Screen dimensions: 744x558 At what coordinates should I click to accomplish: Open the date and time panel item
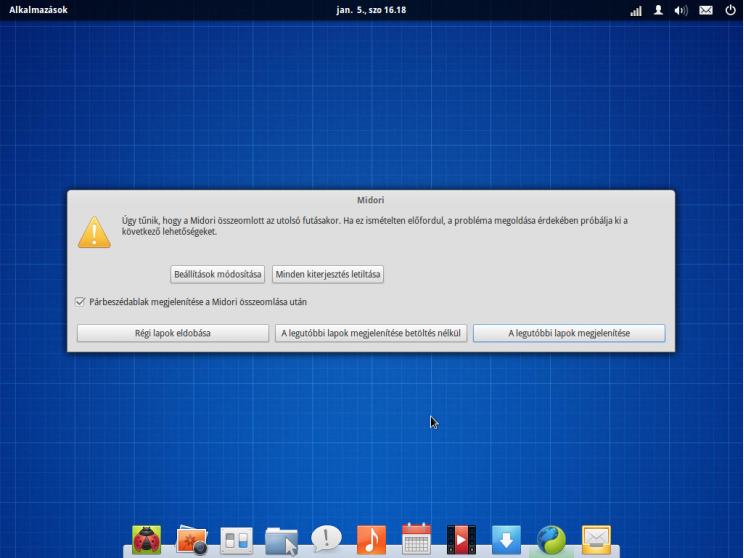tap(371, 10)
